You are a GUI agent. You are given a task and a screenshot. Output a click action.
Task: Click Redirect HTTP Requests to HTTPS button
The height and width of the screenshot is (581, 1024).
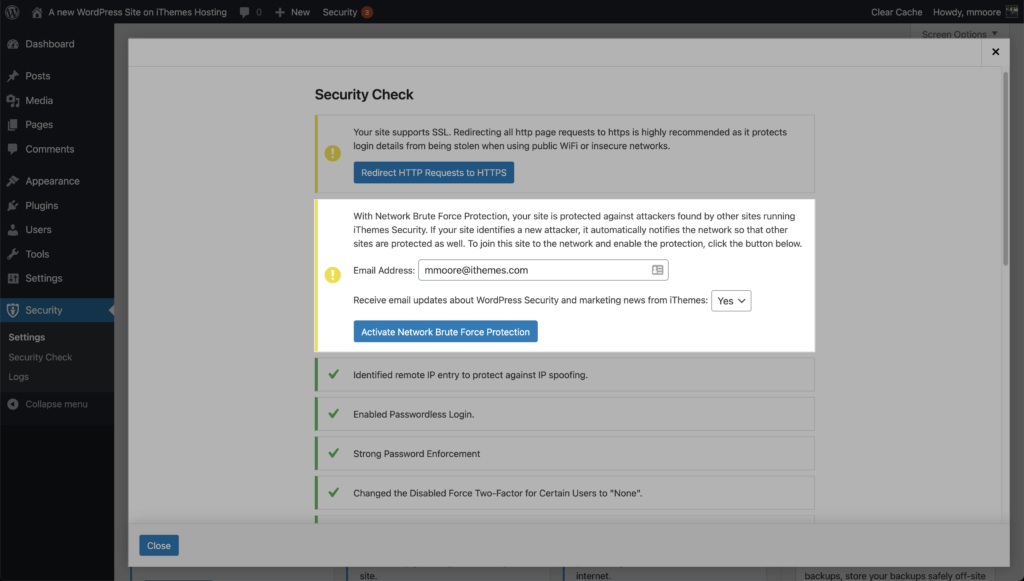[434, 172]
